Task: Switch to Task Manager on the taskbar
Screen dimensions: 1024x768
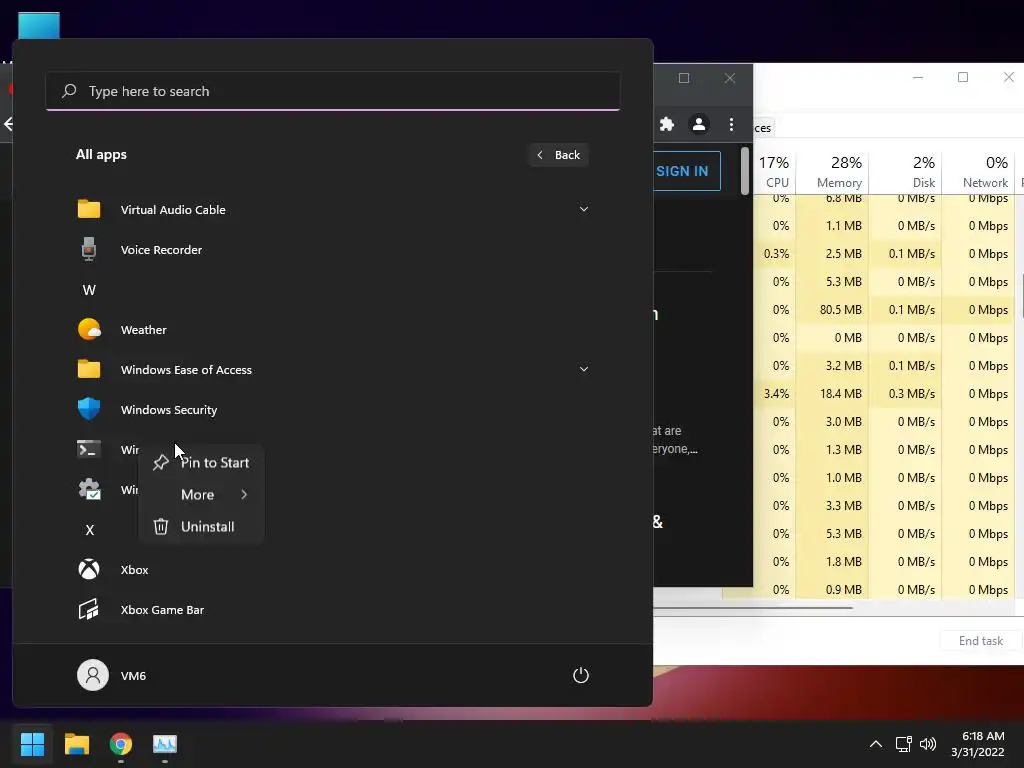Action: [165, 744]
